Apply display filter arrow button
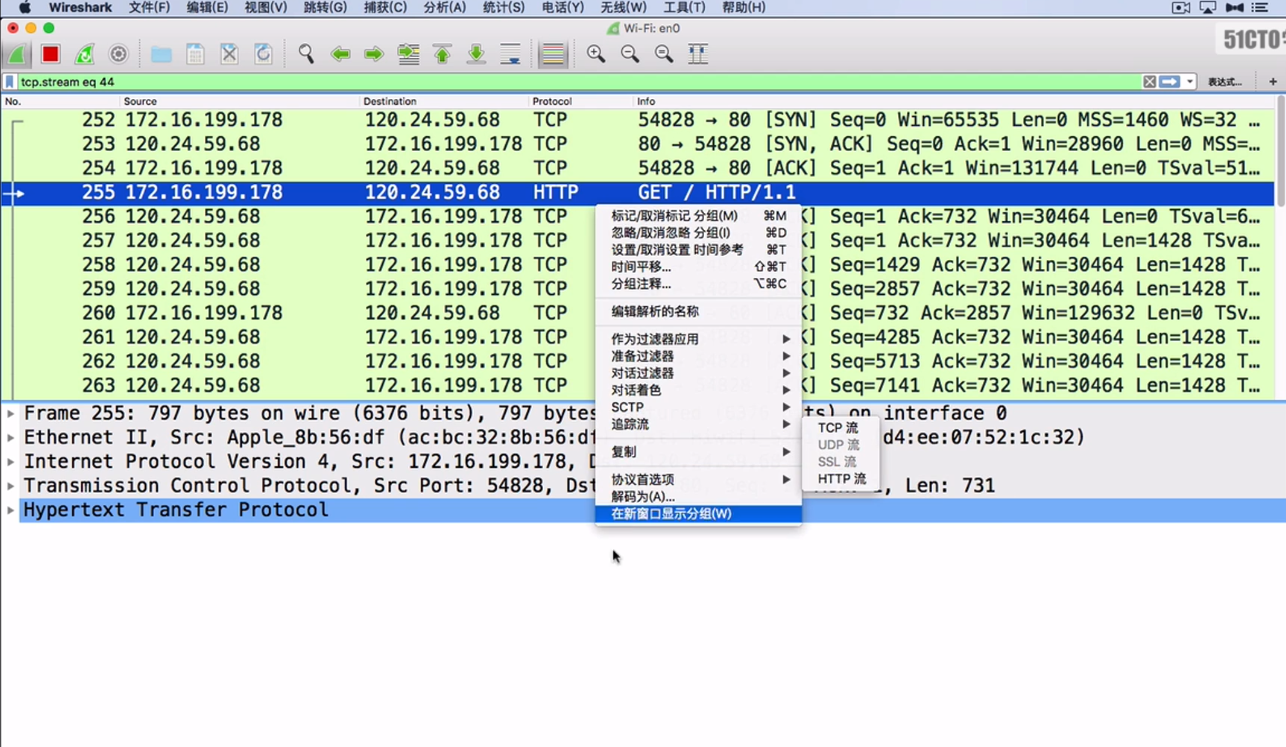1286x747 pixels. pyautogui.click(x=1169, y=82)
